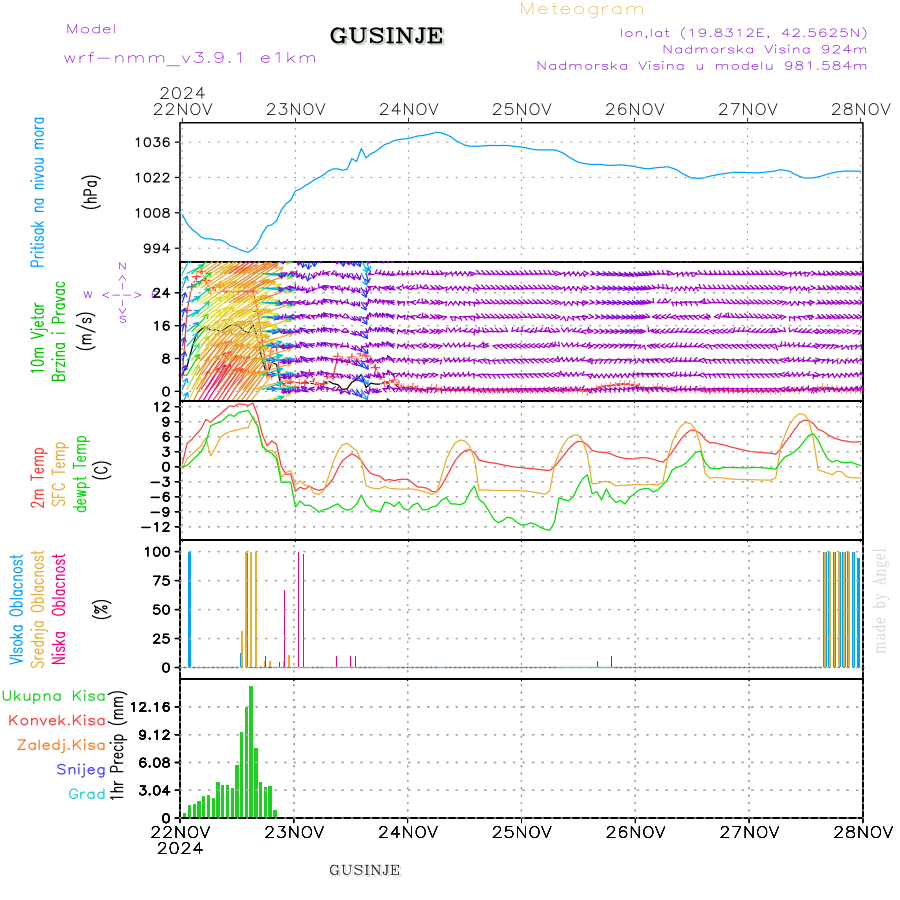The height and width of the screenshot is (900, 900).
Task: Click the orange "SFC Temp" legend label
Action: click(x=59, y=474)
